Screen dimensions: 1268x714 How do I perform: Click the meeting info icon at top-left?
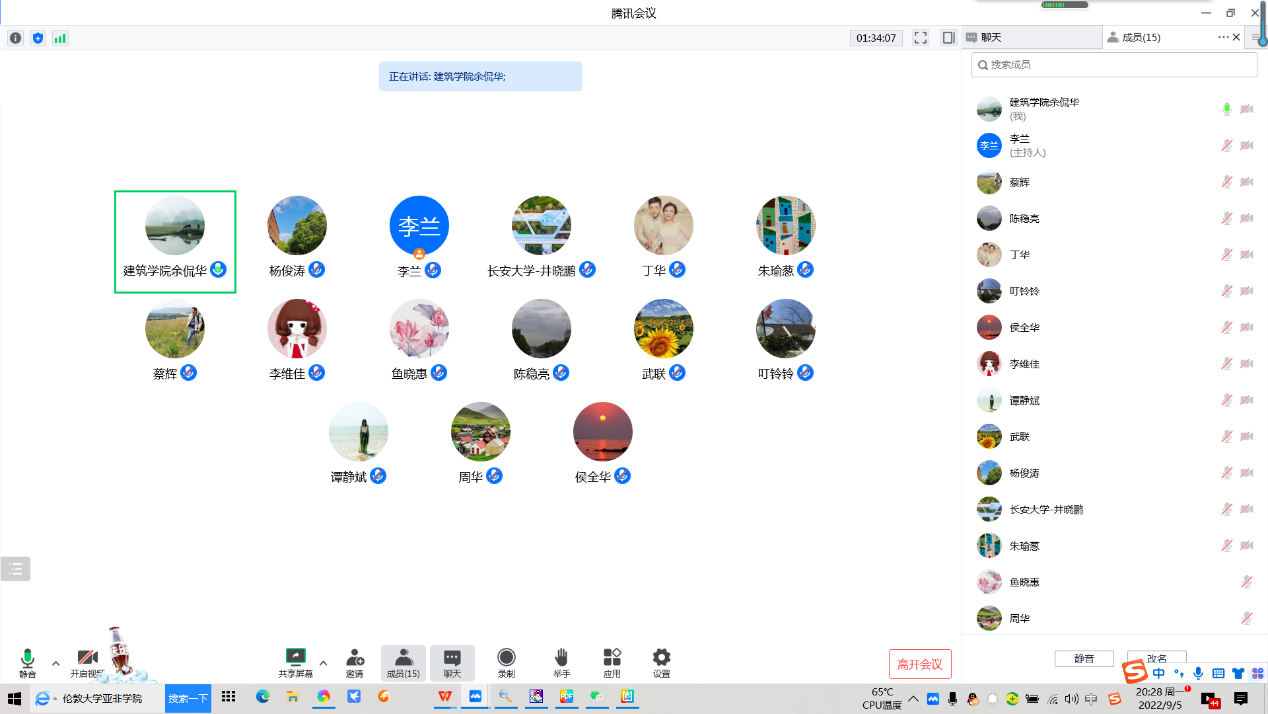(15, 38)
